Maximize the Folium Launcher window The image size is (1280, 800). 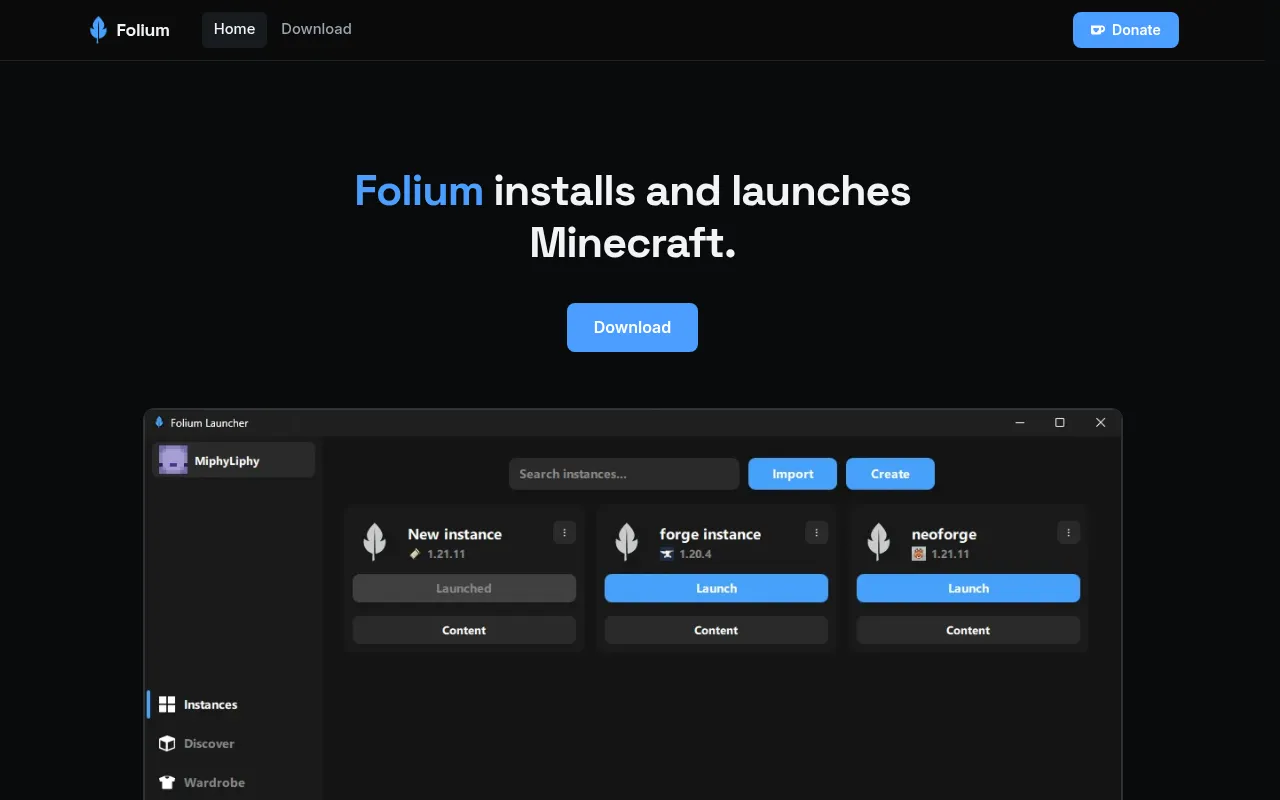1060,423
